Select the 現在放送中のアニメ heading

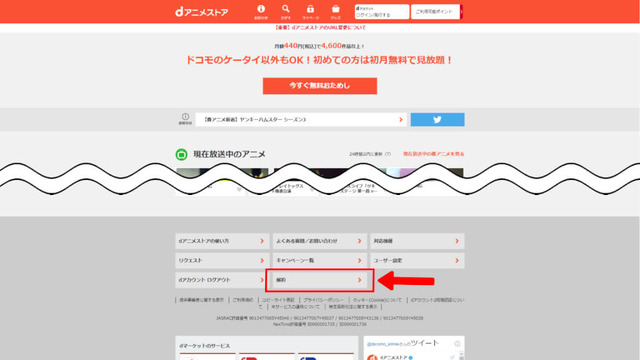click(x=229, y=154)
